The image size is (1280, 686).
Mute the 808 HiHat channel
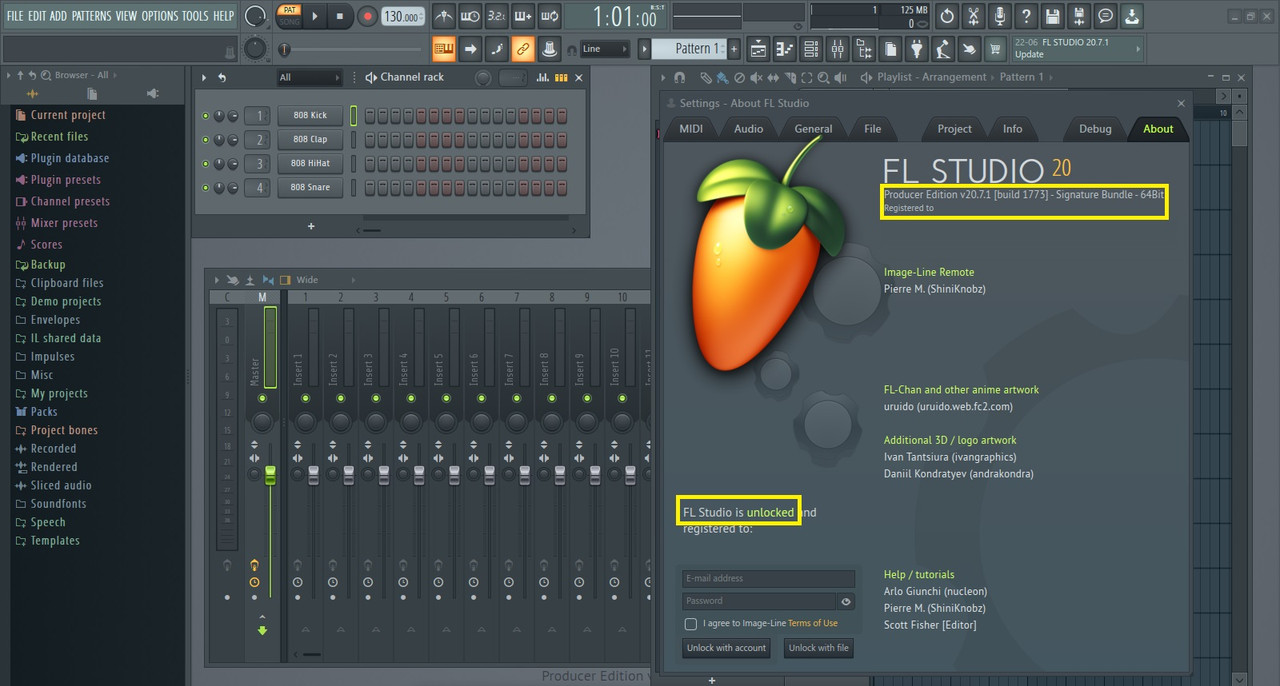coord(206,164)
